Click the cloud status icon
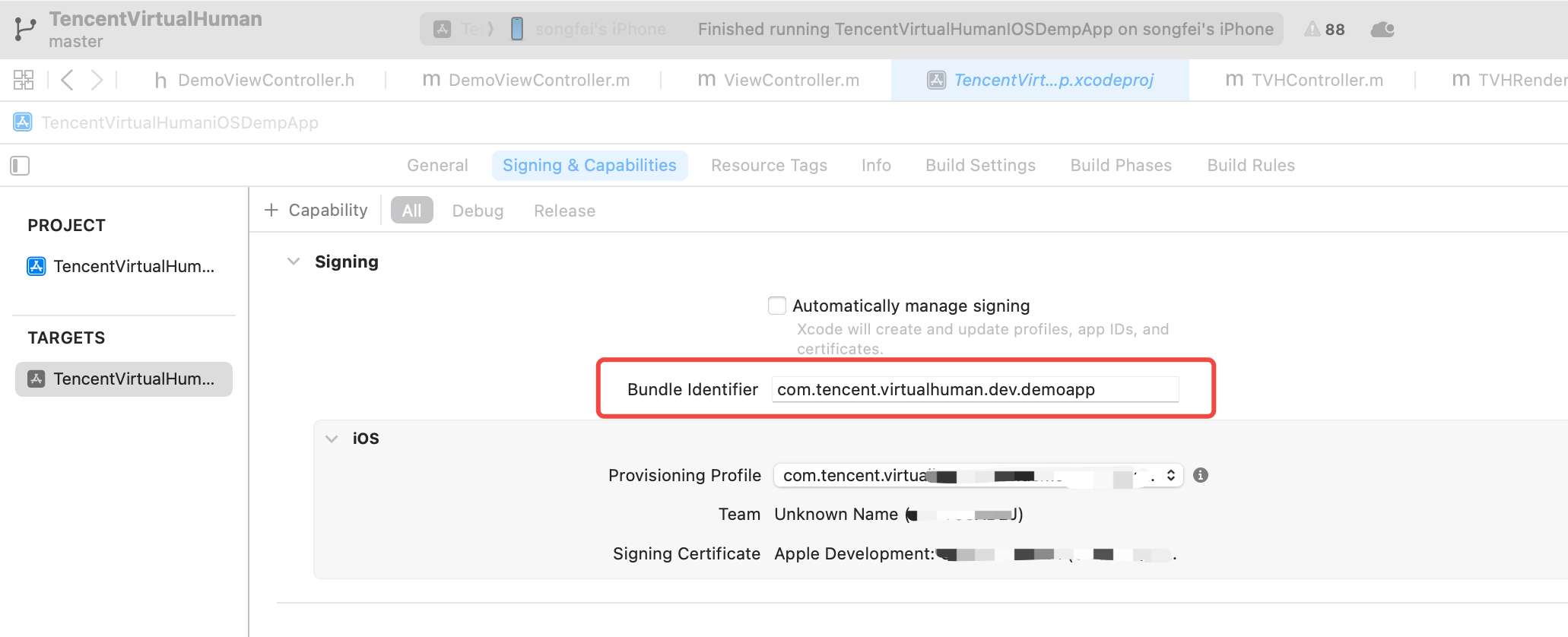This screenshot has height=637, width=1568. (x=1382, y=30)
